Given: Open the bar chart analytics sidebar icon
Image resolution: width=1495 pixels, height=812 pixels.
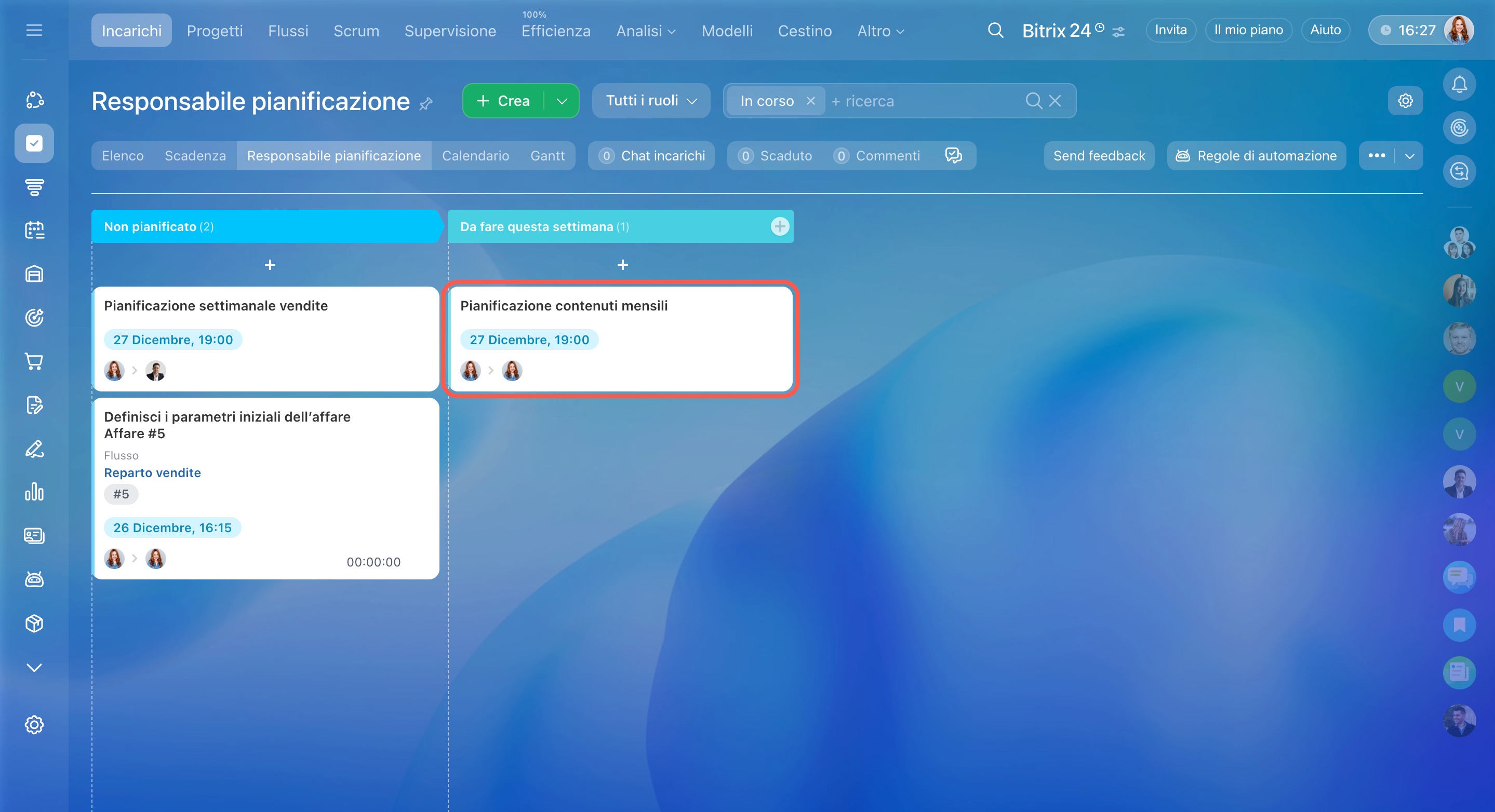Looking at the screenshot, I should point(34,492).
